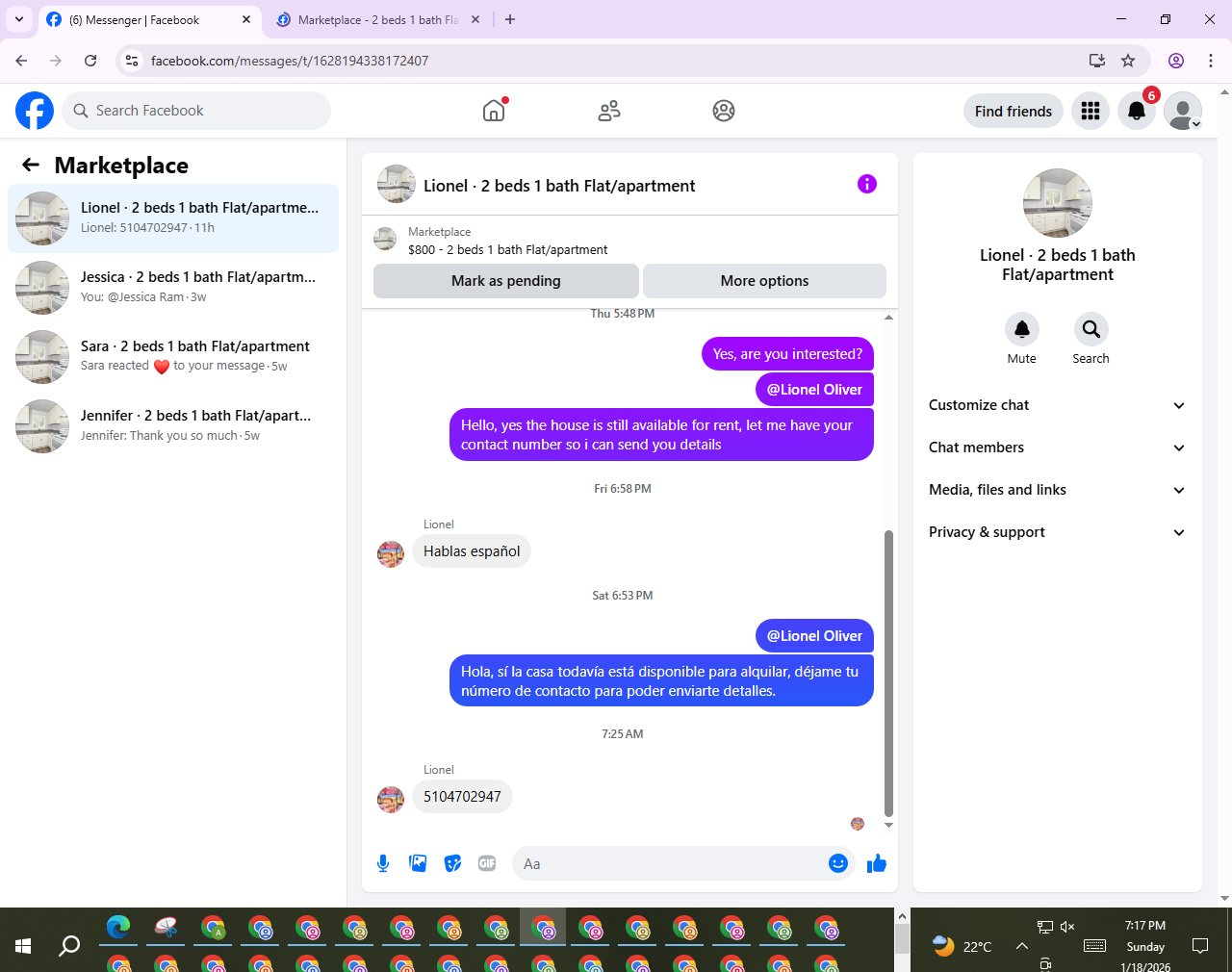Image resolution: width=1232 pixels, height=972 pixels.
Task: Expand Chat members section
Action: point(1058,448)
